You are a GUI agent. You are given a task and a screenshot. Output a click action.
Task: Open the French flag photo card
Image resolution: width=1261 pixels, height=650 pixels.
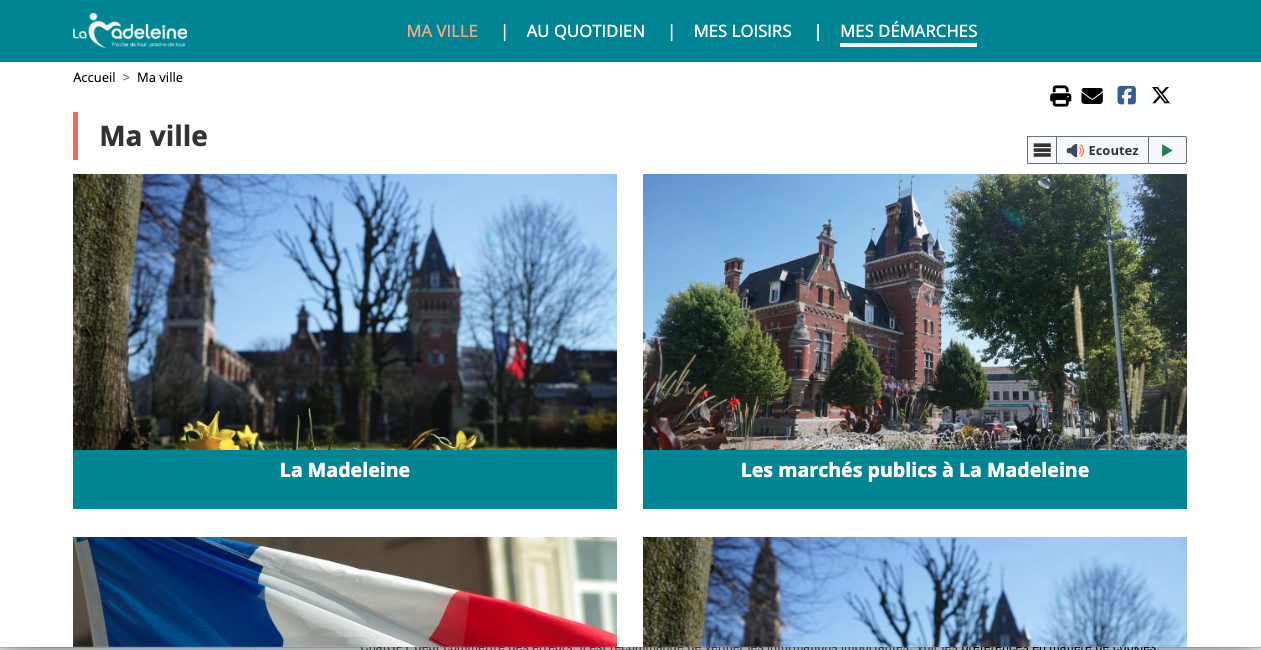(x=344, y=591)
